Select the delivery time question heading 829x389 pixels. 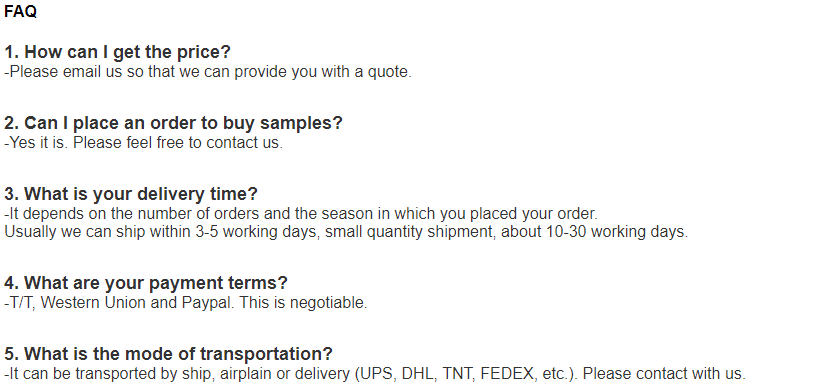[x=131, y=193]
